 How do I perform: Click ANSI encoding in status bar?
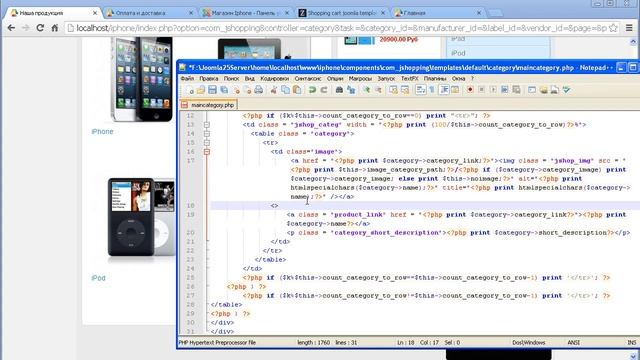coord(573,342)
